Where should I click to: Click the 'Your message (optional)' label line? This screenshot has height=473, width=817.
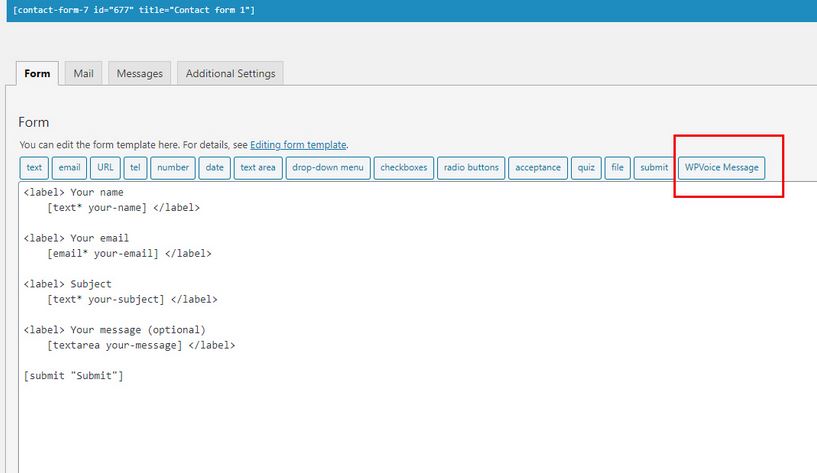115,330
